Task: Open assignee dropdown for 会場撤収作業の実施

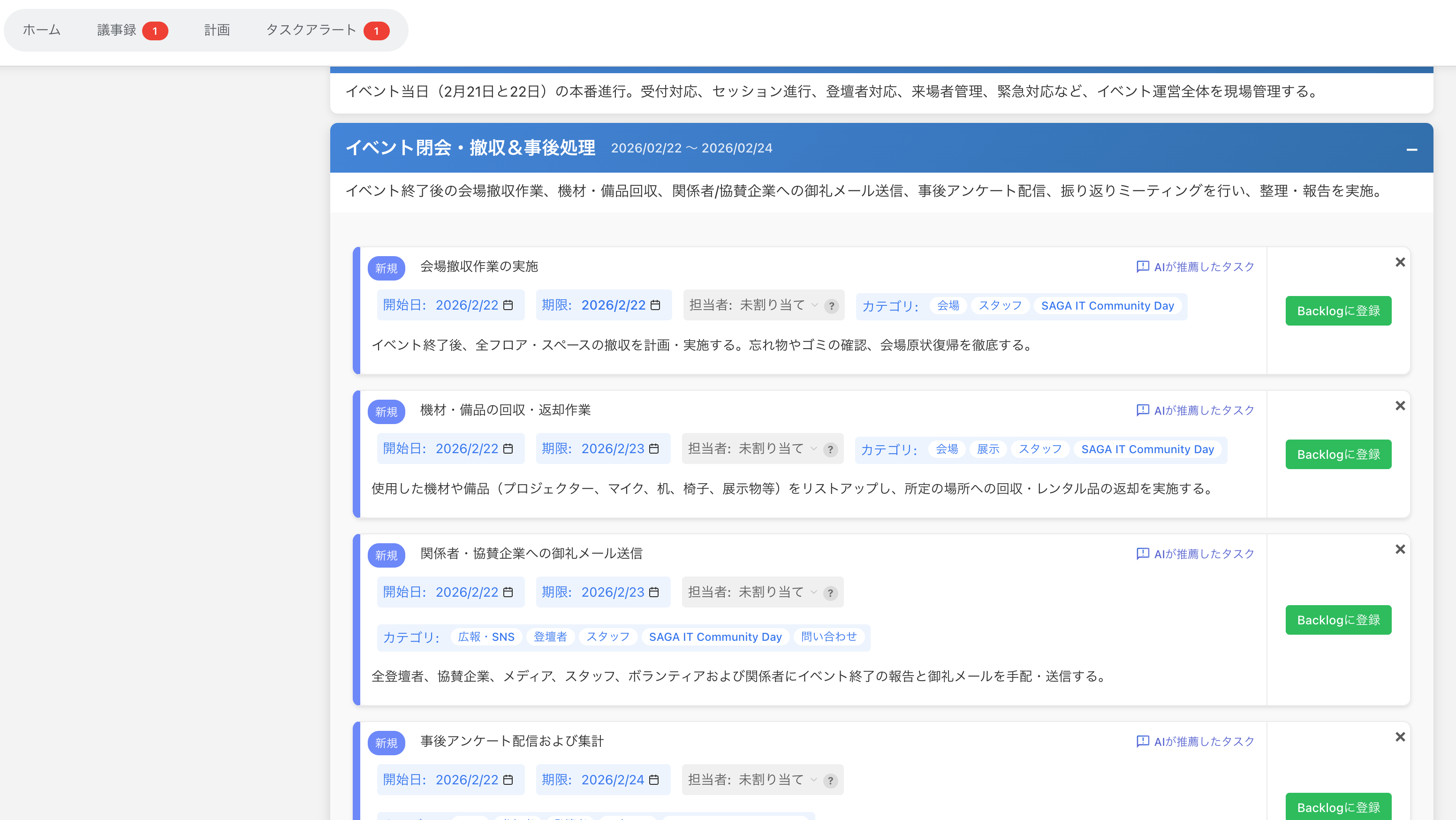Action: pyautogui.click(x=779, y=305)
